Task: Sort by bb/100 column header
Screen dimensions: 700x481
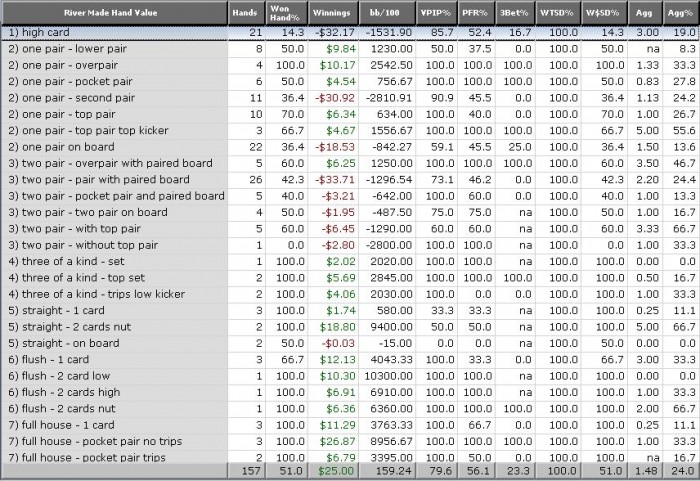Action: point(387,13)
